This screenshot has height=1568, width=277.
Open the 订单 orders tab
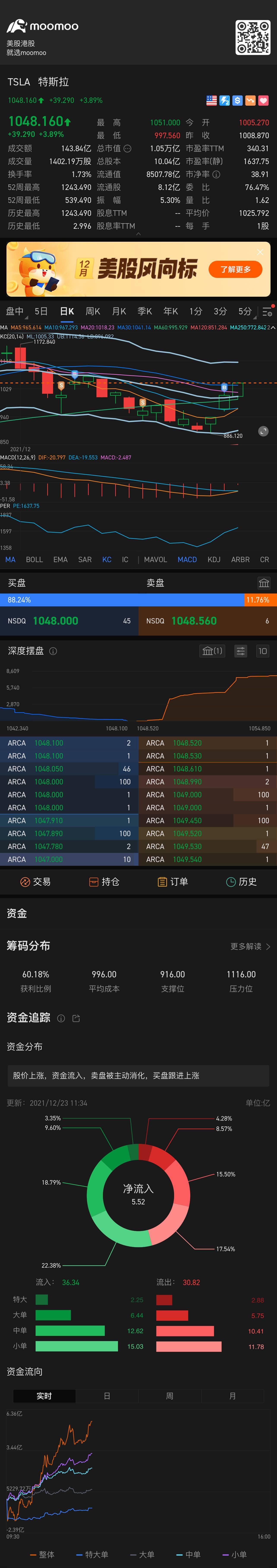click(173, 882)
